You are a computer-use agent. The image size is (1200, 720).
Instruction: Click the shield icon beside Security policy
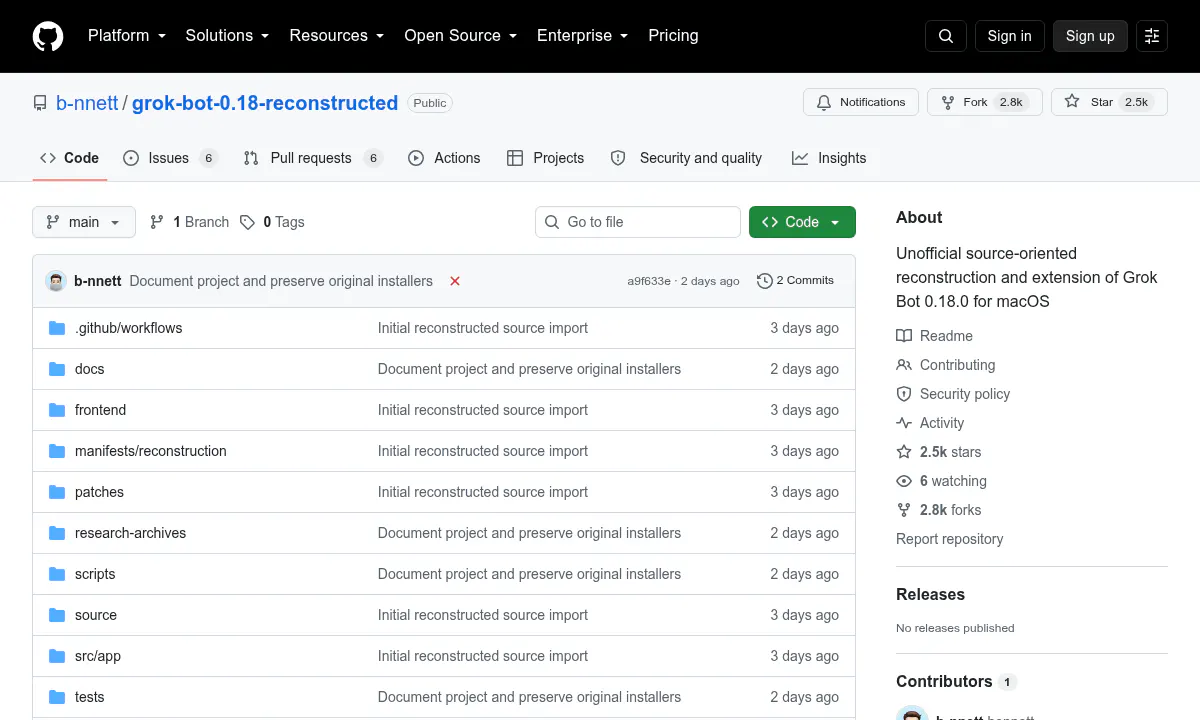point(904,394)
